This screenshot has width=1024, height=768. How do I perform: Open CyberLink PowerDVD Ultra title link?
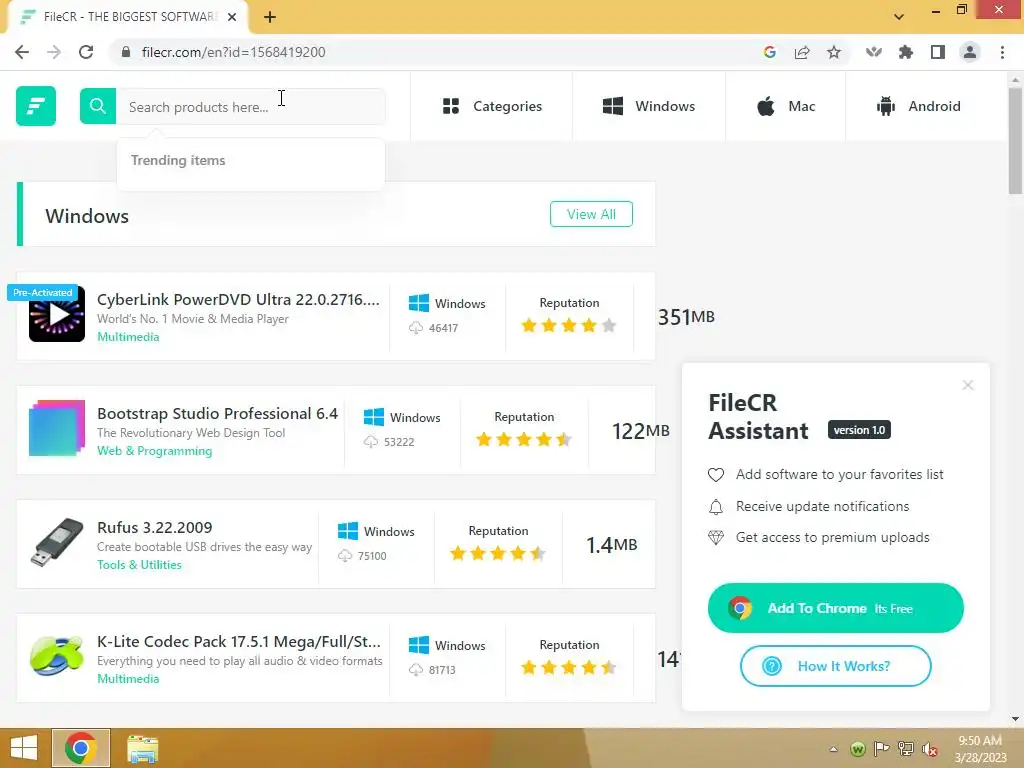(238, 299)
